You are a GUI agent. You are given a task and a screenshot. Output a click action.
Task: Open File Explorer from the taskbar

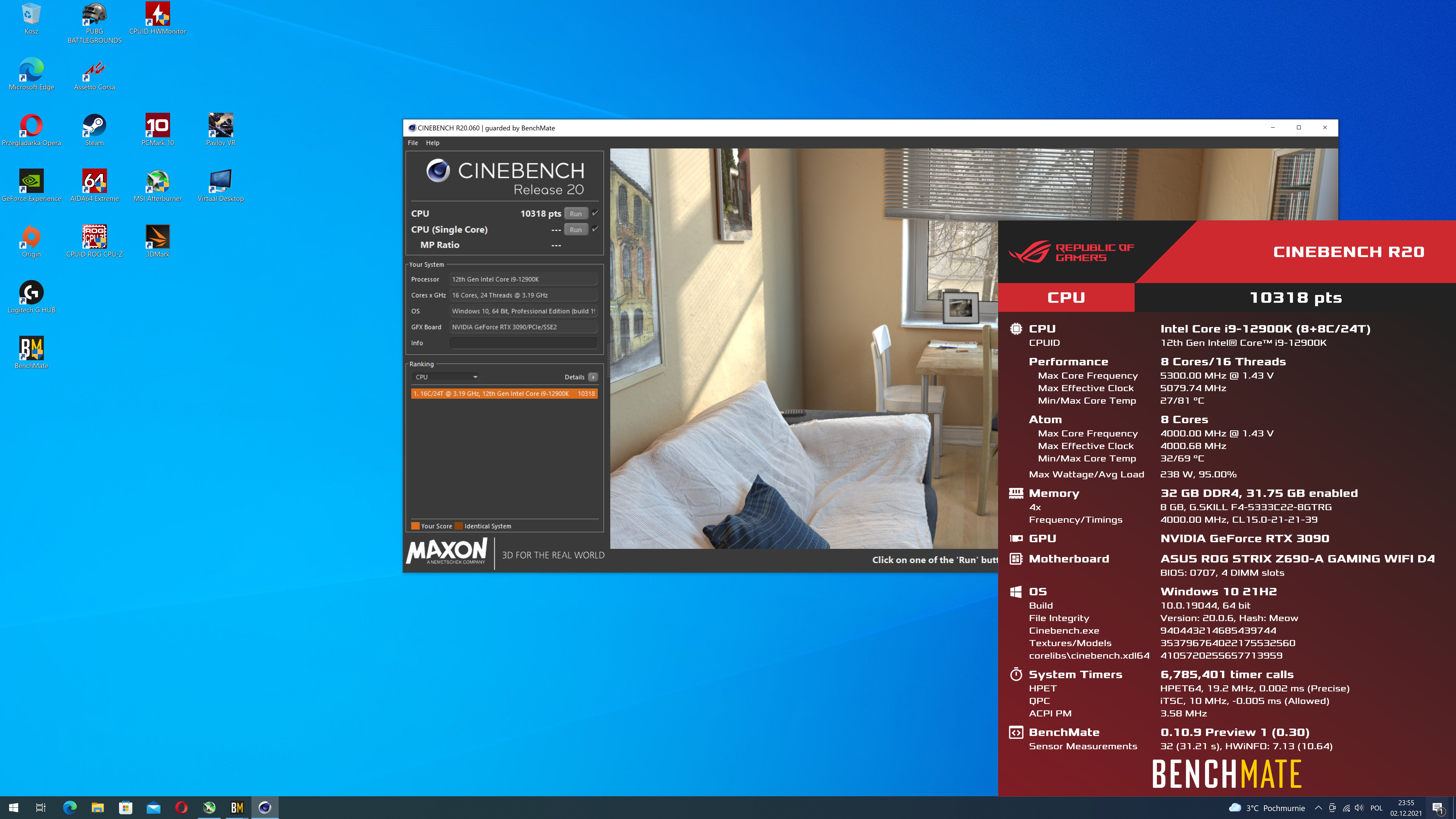tap(98, 808)
